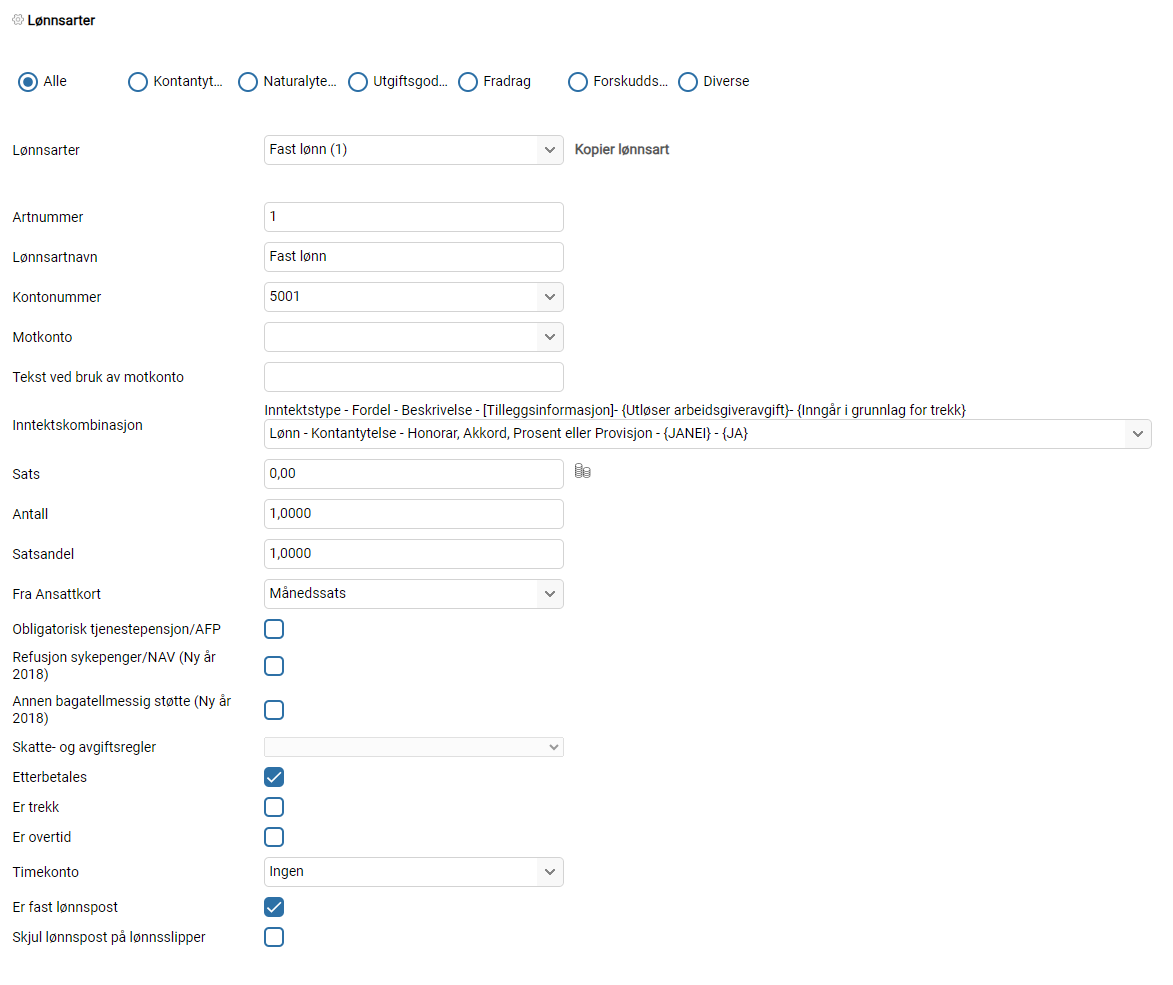
Task: Expand the Kontonummer dropdown with 5001
Action: point(414,297)
